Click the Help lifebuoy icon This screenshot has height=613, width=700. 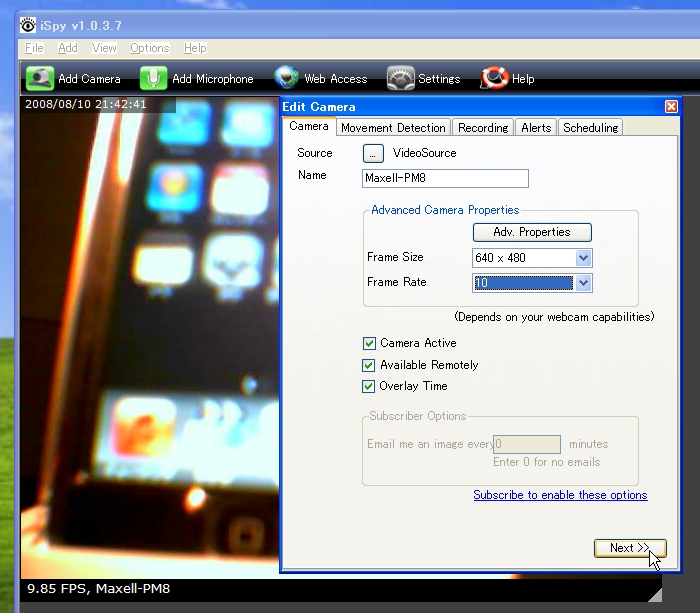click(494, 78)
